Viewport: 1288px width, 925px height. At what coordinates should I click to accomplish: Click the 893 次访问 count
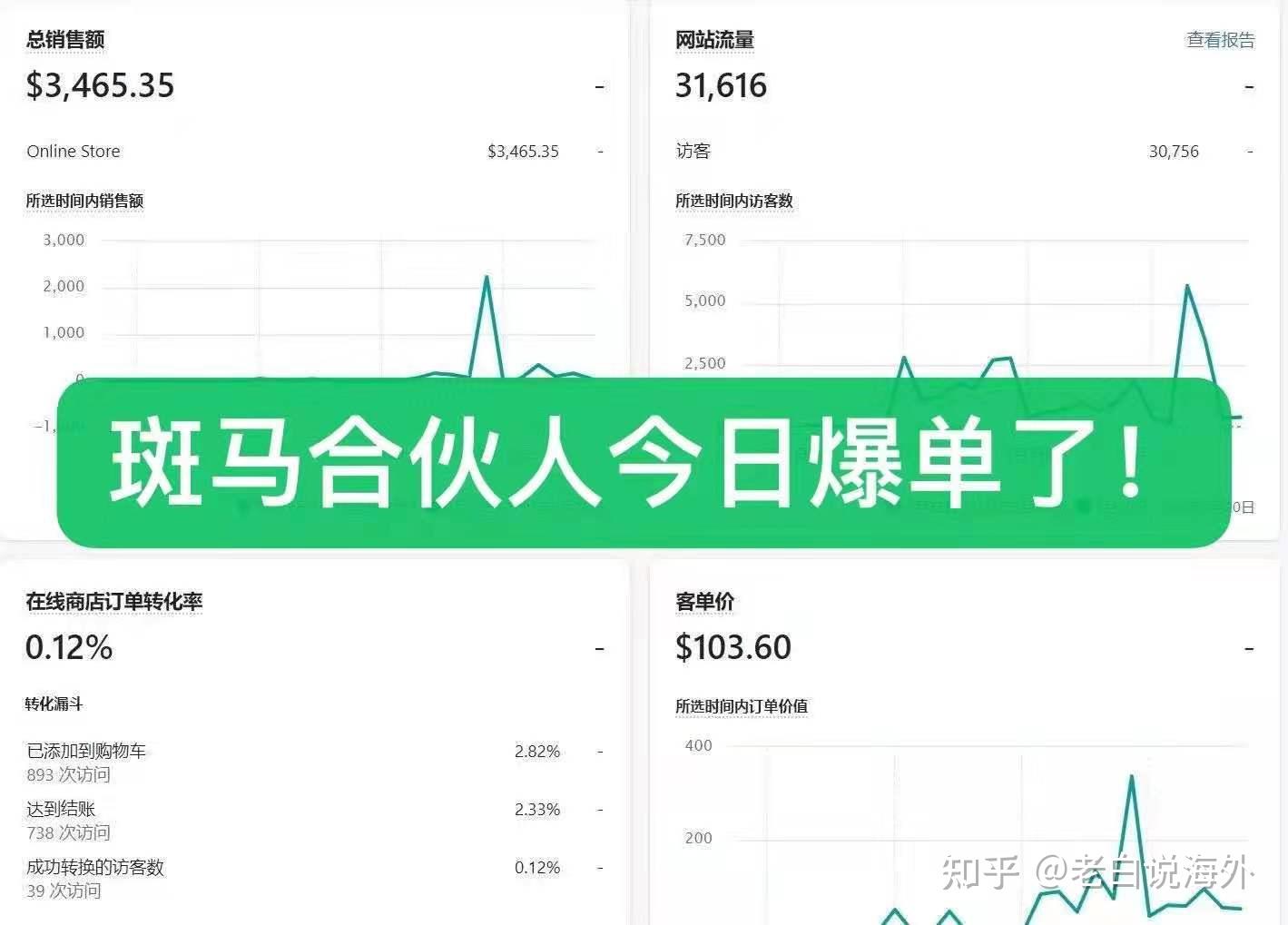(x=68, y=775)
